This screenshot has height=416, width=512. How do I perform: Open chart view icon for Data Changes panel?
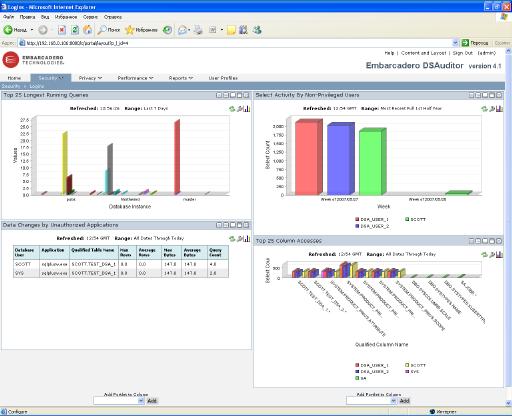247,239
